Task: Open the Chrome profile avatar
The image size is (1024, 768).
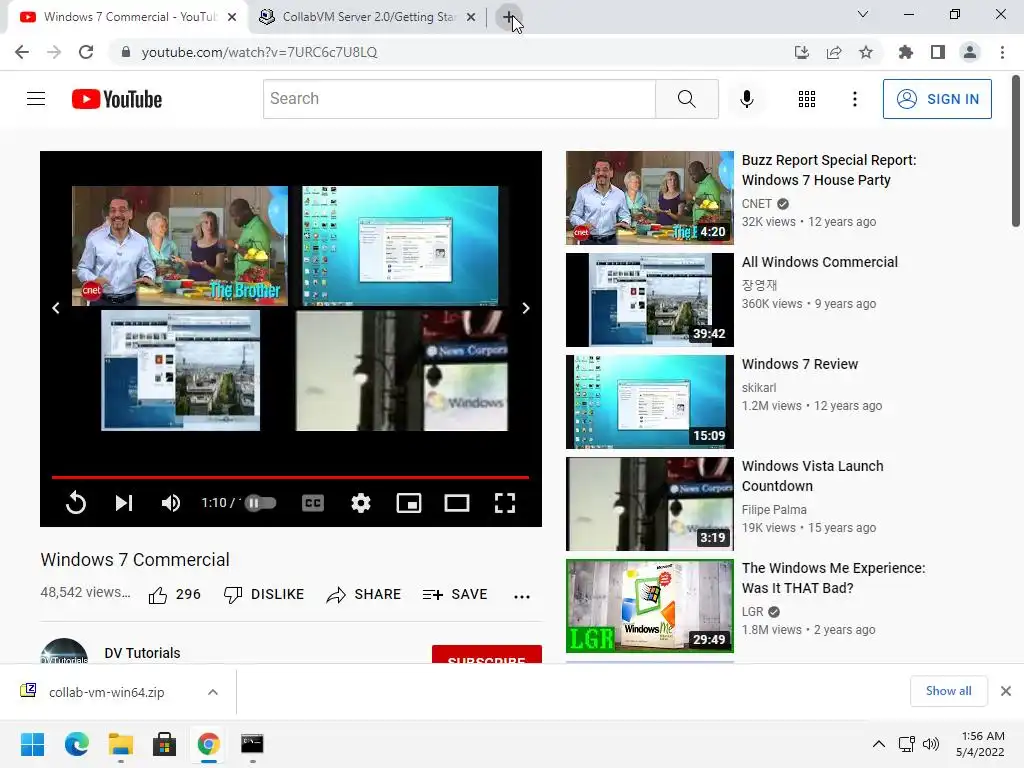Action: click(x=970, y=52)
